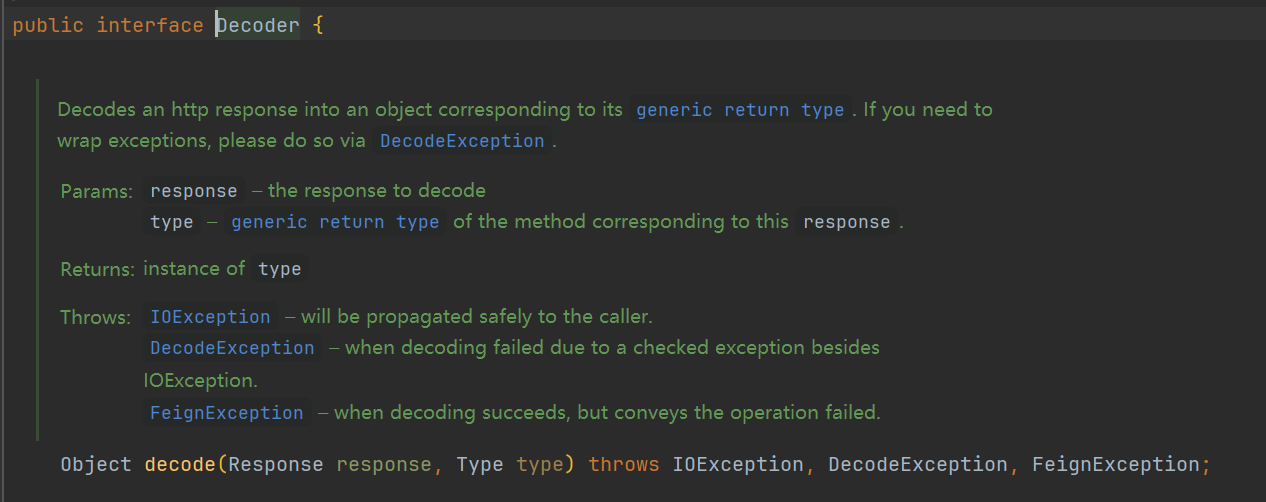Screen dimensions: 1266x502
Task: Click the 'Params:' label in documentation
Action: (96, 191)
